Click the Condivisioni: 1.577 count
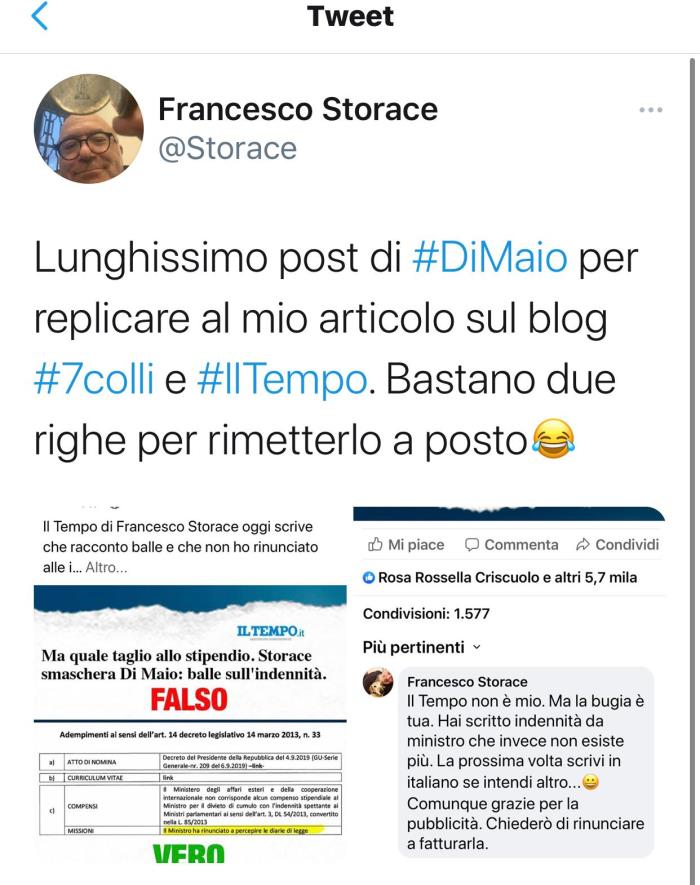The image size is (700, 885). click(x=426, y=614)
